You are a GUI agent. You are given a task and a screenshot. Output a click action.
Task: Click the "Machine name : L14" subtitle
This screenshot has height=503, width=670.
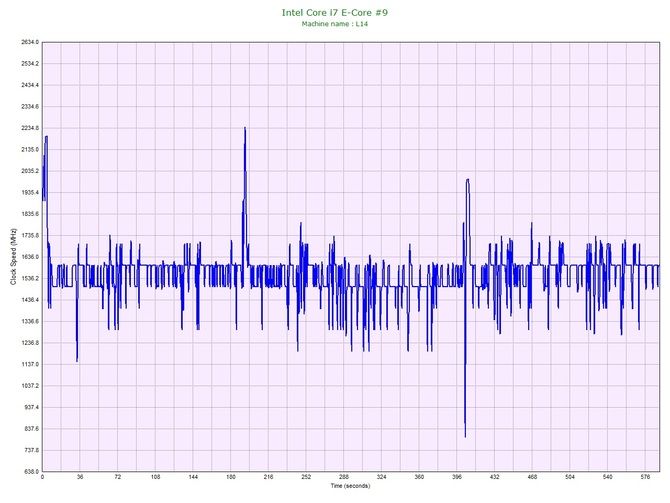pyautogui.click(x=335, y=24)
